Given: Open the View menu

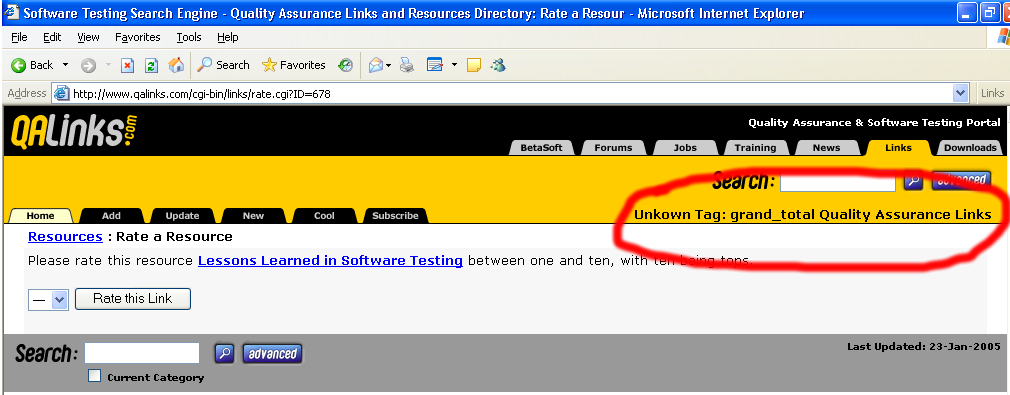Looking at the screenshot, I should click(88, 37).
